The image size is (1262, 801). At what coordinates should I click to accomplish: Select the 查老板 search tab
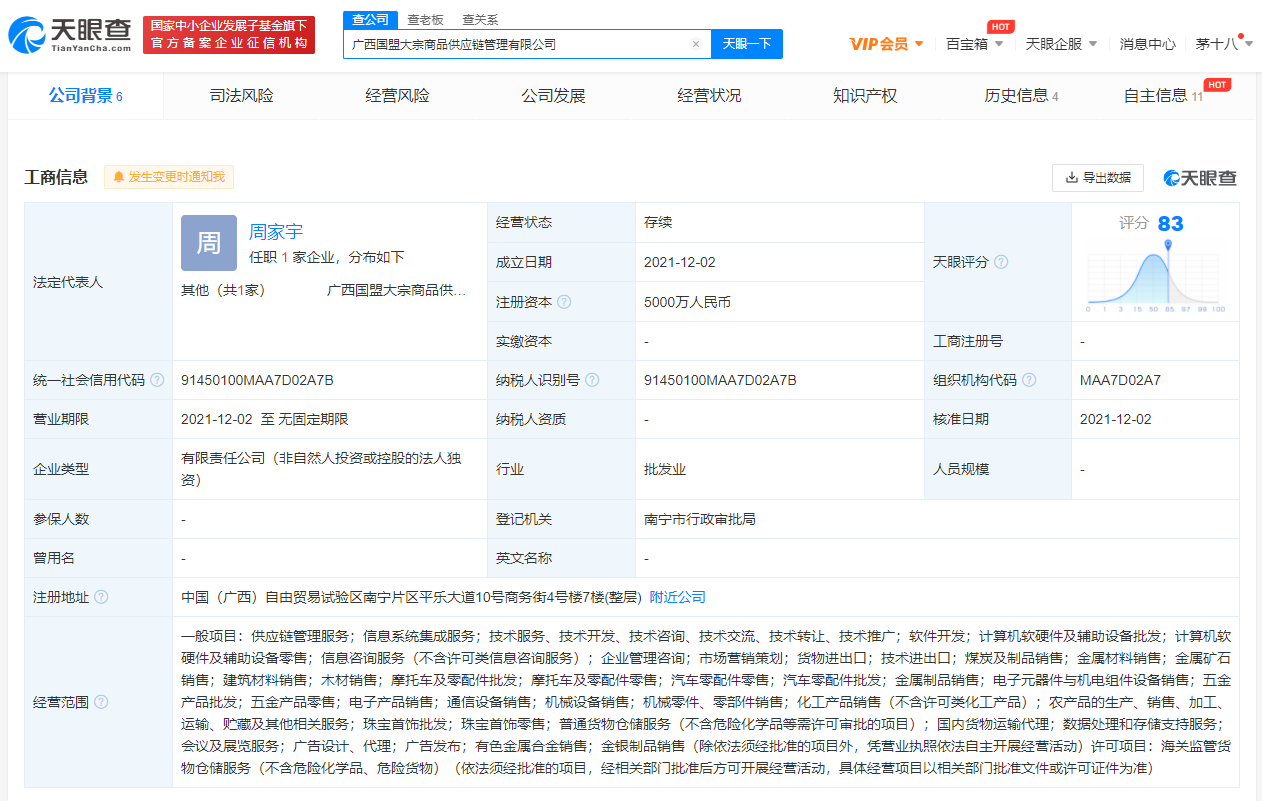click(425, 19)
